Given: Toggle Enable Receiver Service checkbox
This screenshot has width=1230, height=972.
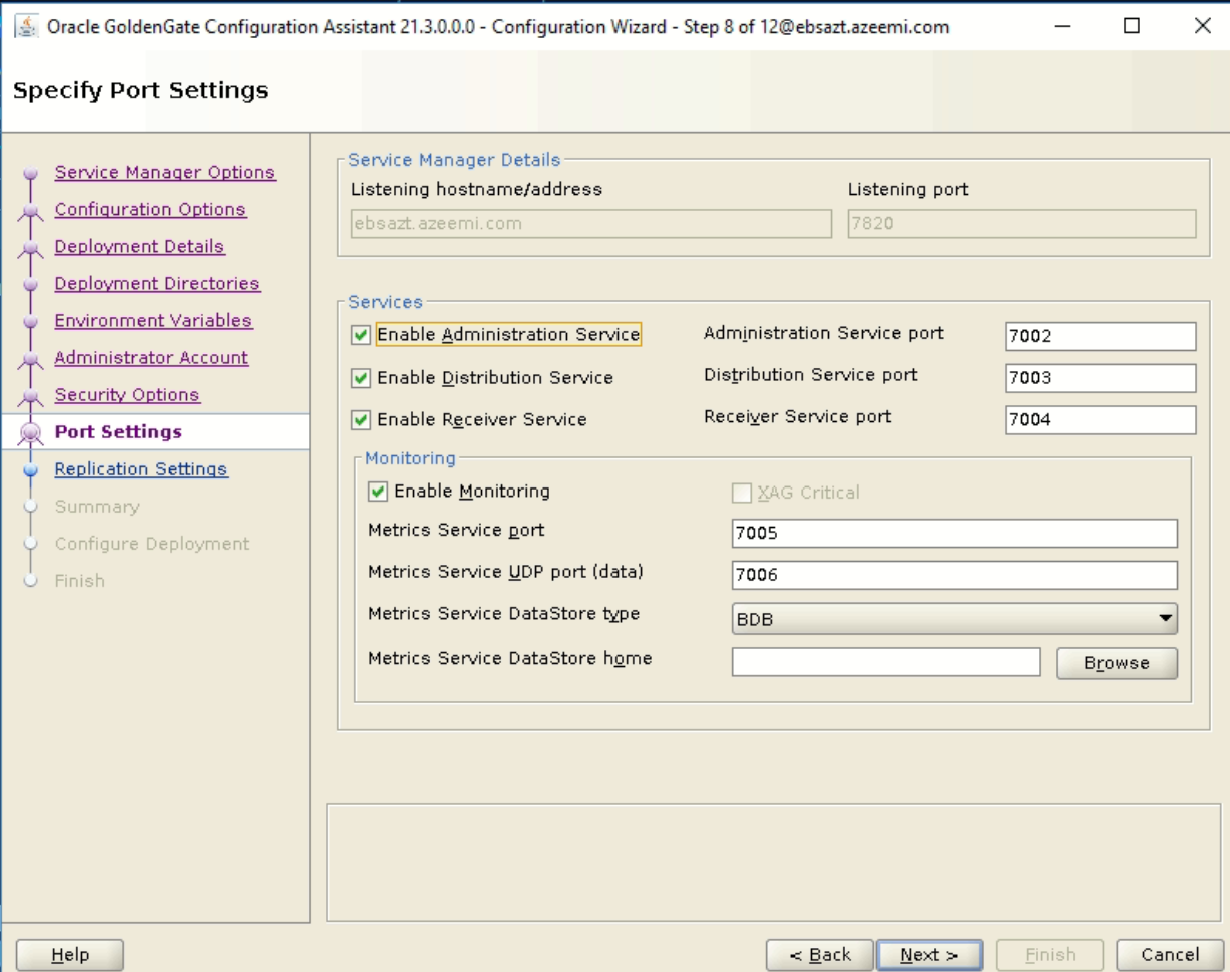Looking at the screenshot, I should tap(361, 420).
